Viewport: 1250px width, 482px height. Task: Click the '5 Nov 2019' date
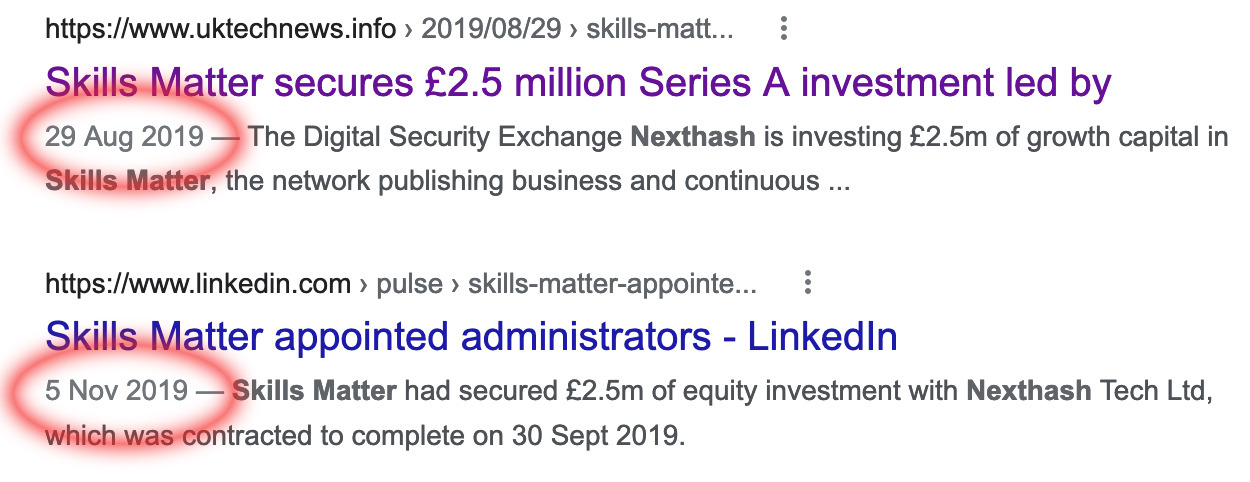pyautogui.click(x=116, y=390)
